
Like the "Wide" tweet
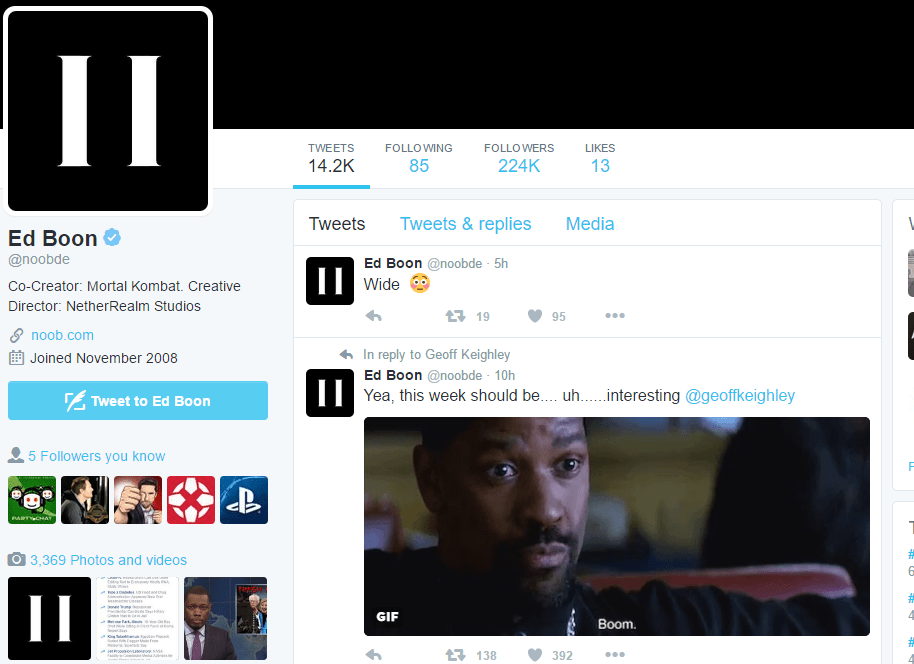click(535, 316)
